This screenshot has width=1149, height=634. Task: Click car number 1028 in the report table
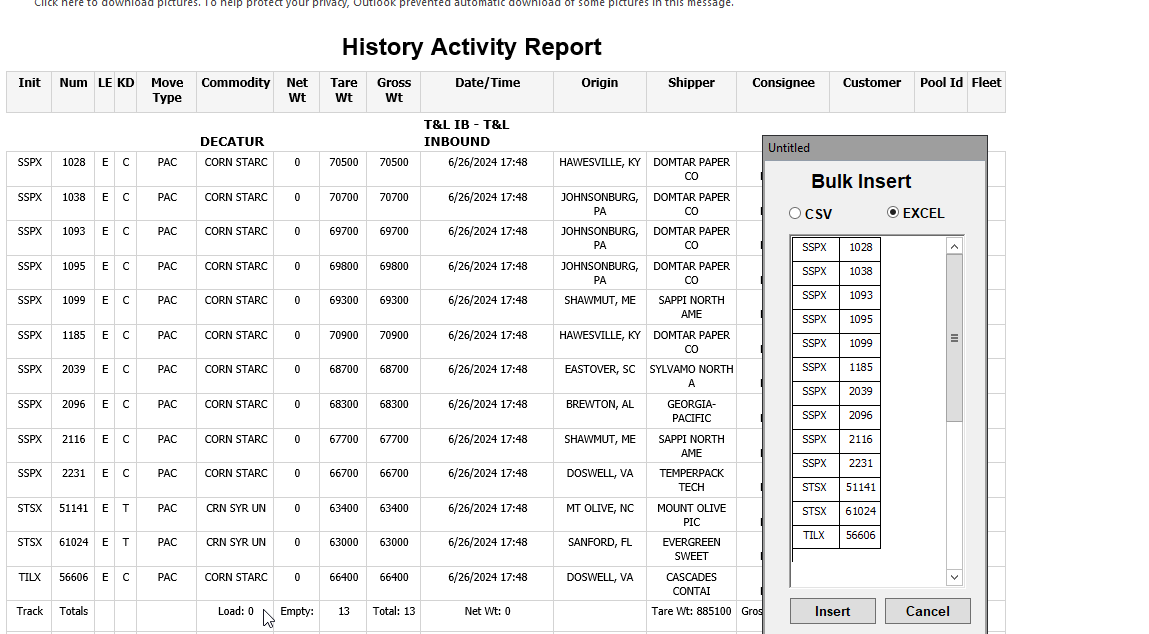tap(73, 163)
